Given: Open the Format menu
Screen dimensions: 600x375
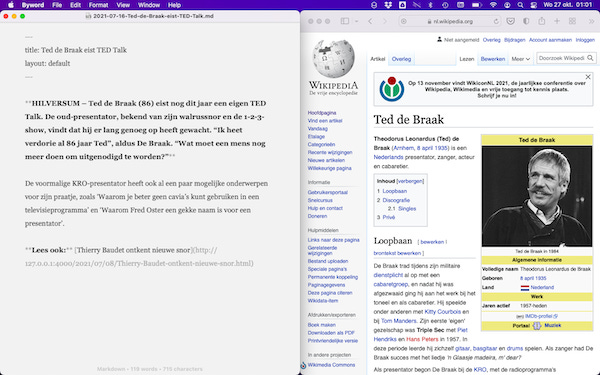Looking at the screenshot, I should (98, 5).
